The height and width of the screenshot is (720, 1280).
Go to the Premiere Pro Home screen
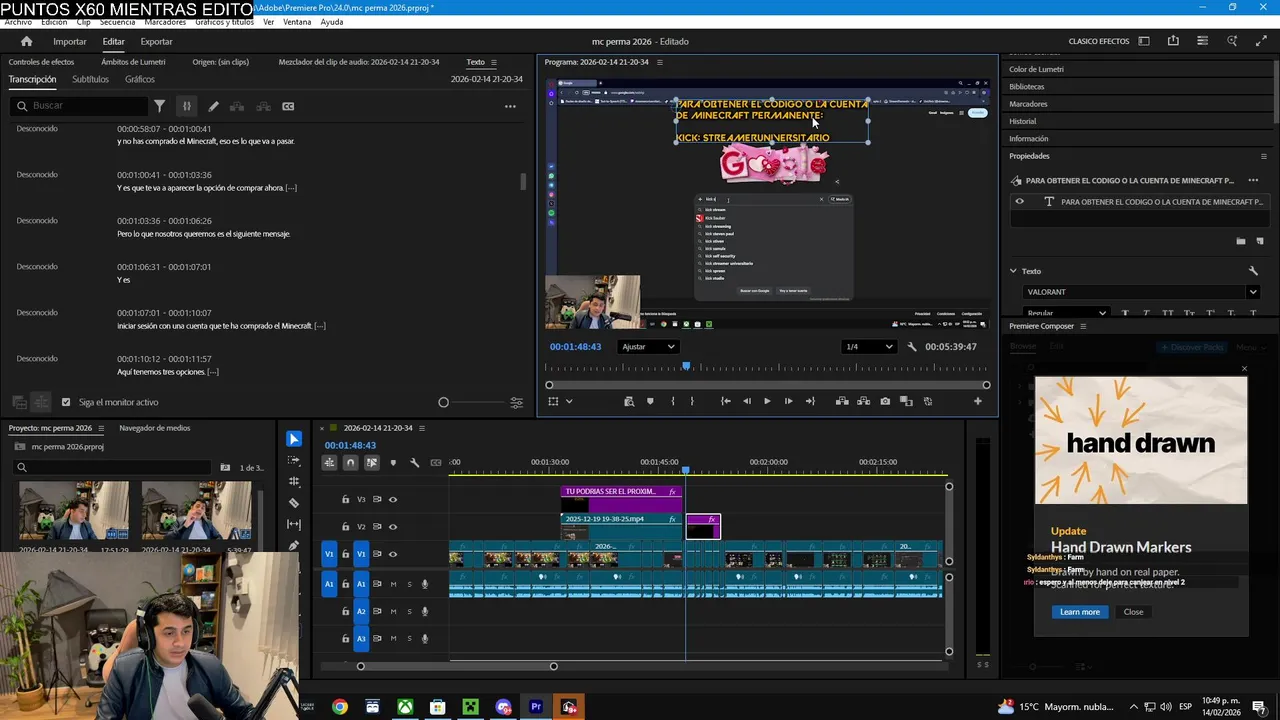(26, 41)
